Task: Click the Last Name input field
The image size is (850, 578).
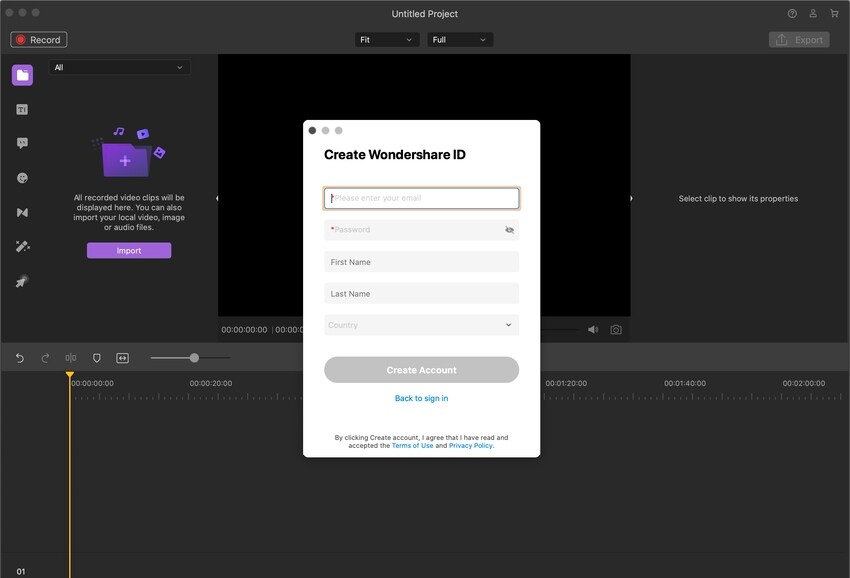Action: [421, 293]
